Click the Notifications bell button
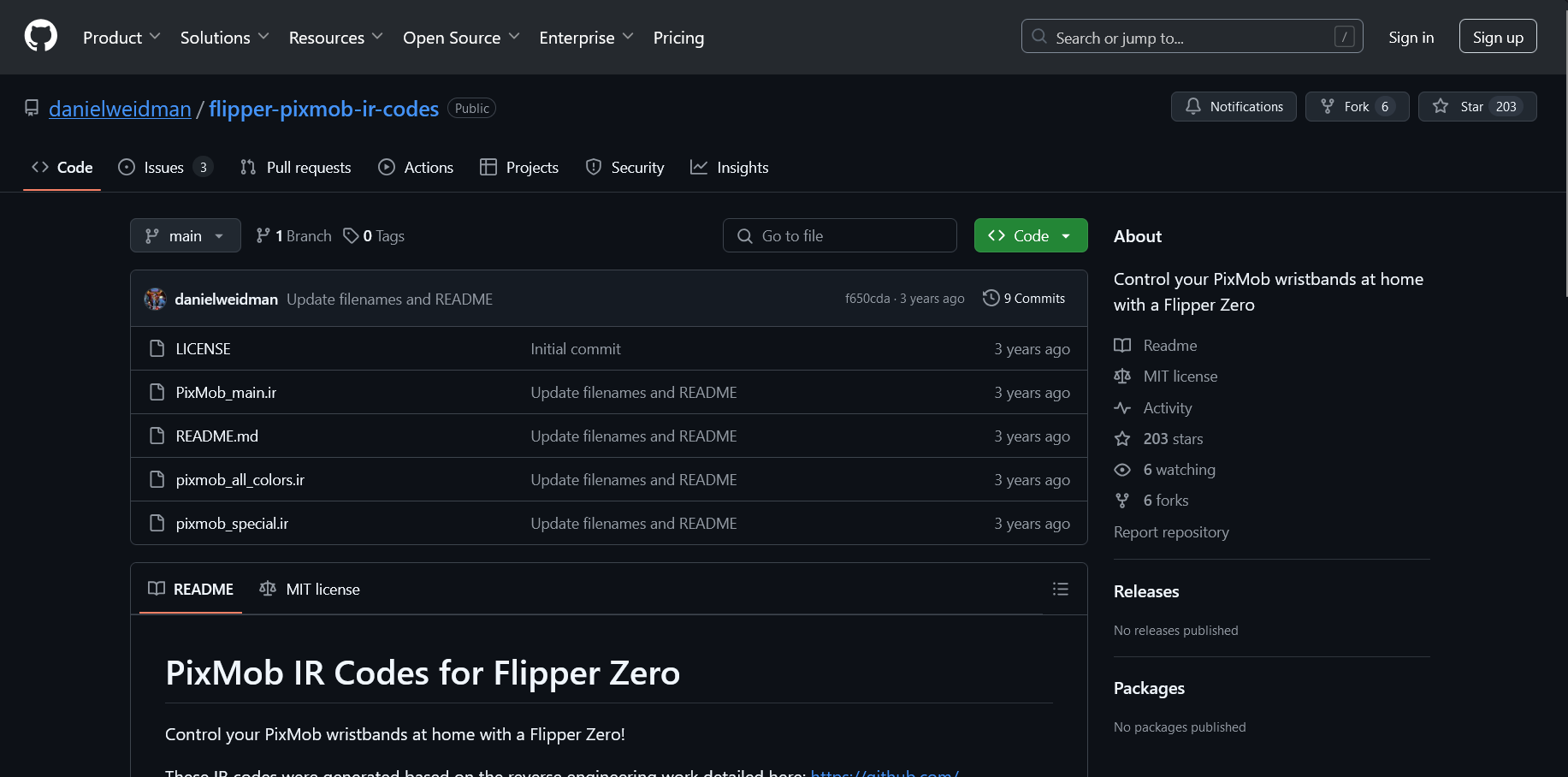The height and width of the screenshot is (777, 1568). point(1233,106)
